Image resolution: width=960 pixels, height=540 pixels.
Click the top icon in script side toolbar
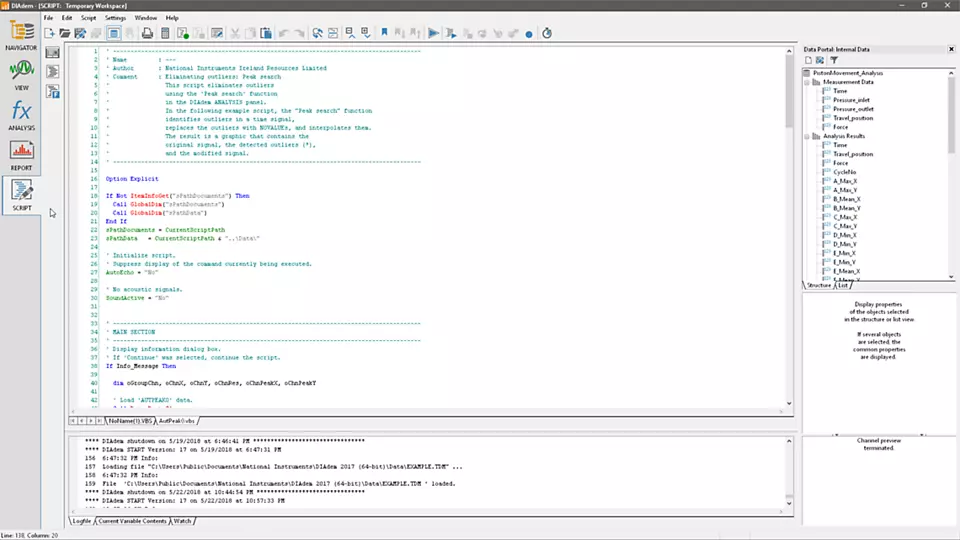pos(53,53)
